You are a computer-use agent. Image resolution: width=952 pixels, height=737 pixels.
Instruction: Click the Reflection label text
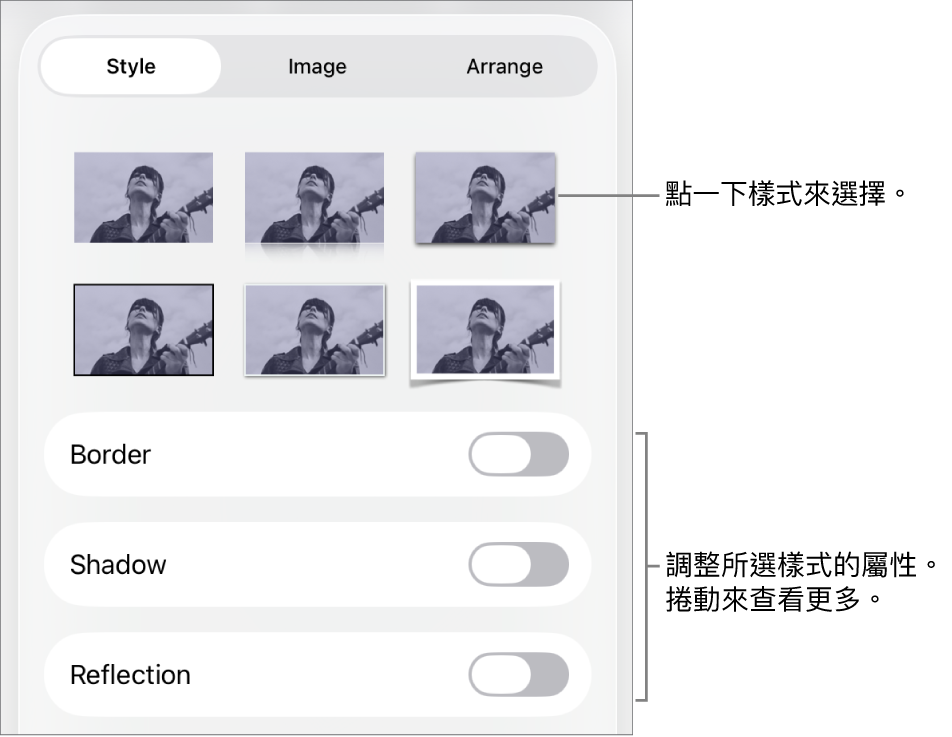pyautogui.click(x=130, y=675)
